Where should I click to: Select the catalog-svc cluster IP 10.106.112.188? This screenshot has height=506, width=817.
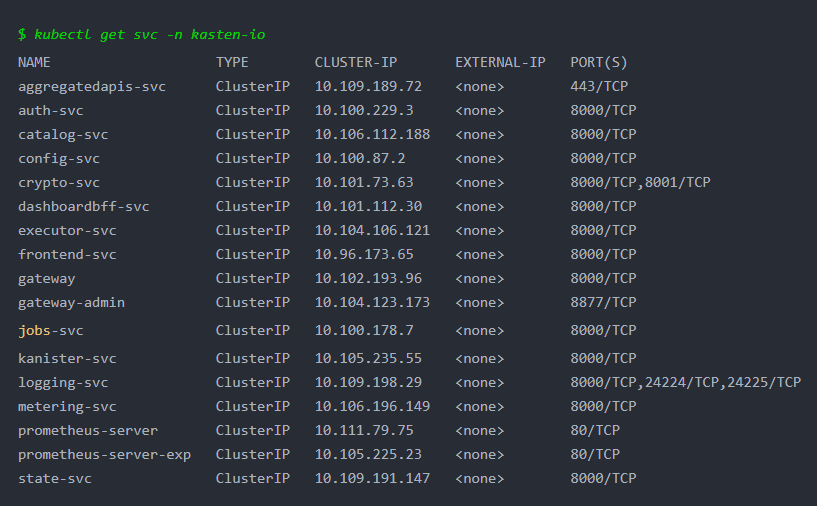[372, 134]
